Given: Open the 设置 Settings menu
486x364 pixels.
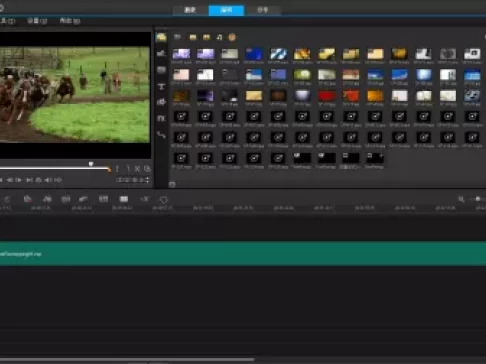Looking at the screenshot, I should 37,21.
